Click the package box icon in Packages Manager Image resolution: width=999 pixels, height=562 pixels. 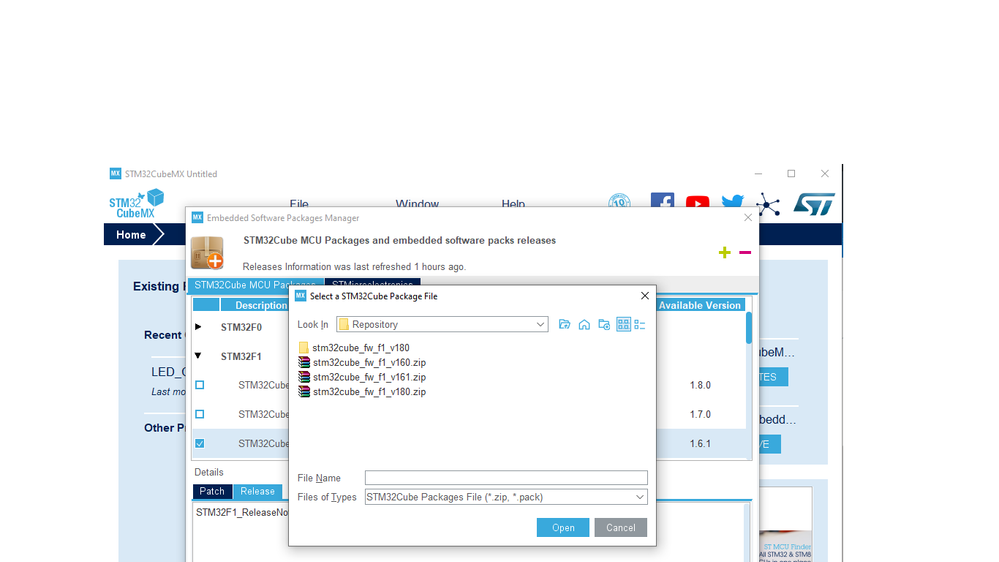click(208, 253)
